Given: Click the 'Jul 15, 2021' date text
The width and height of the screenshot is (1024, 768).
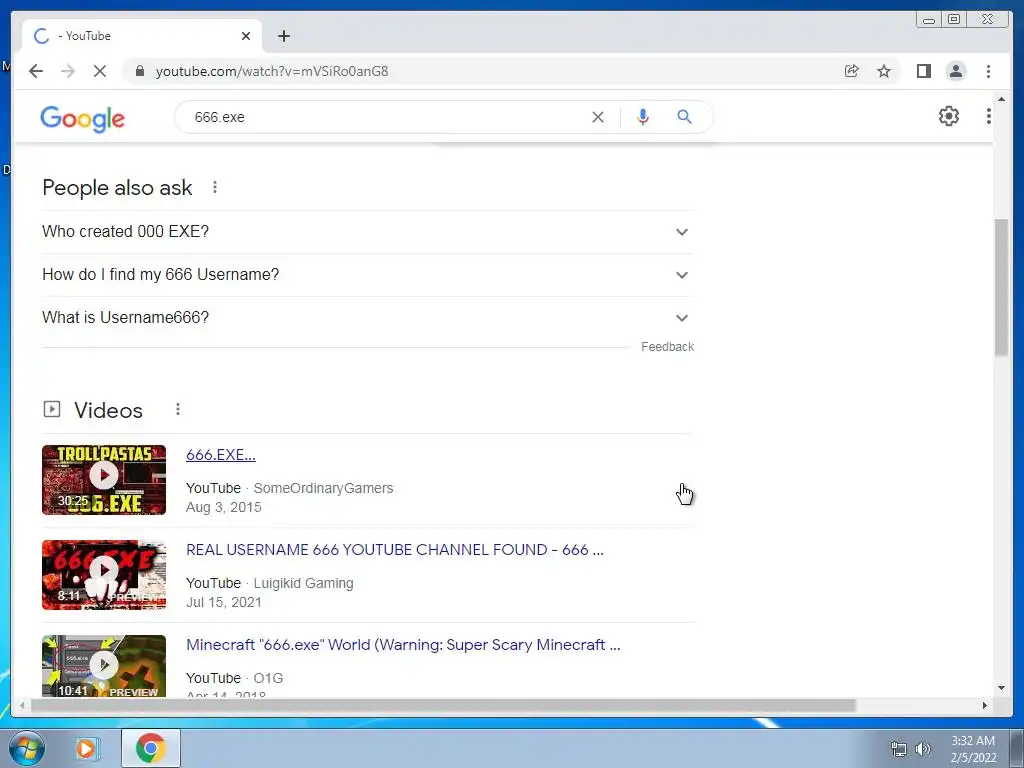Looking at the screenshot, I should (x=223, y=602).
